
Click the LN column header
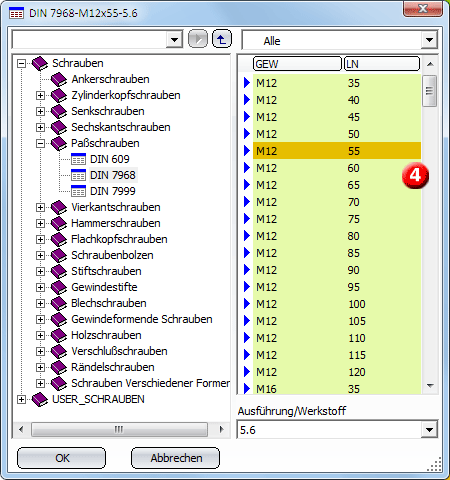382,64
